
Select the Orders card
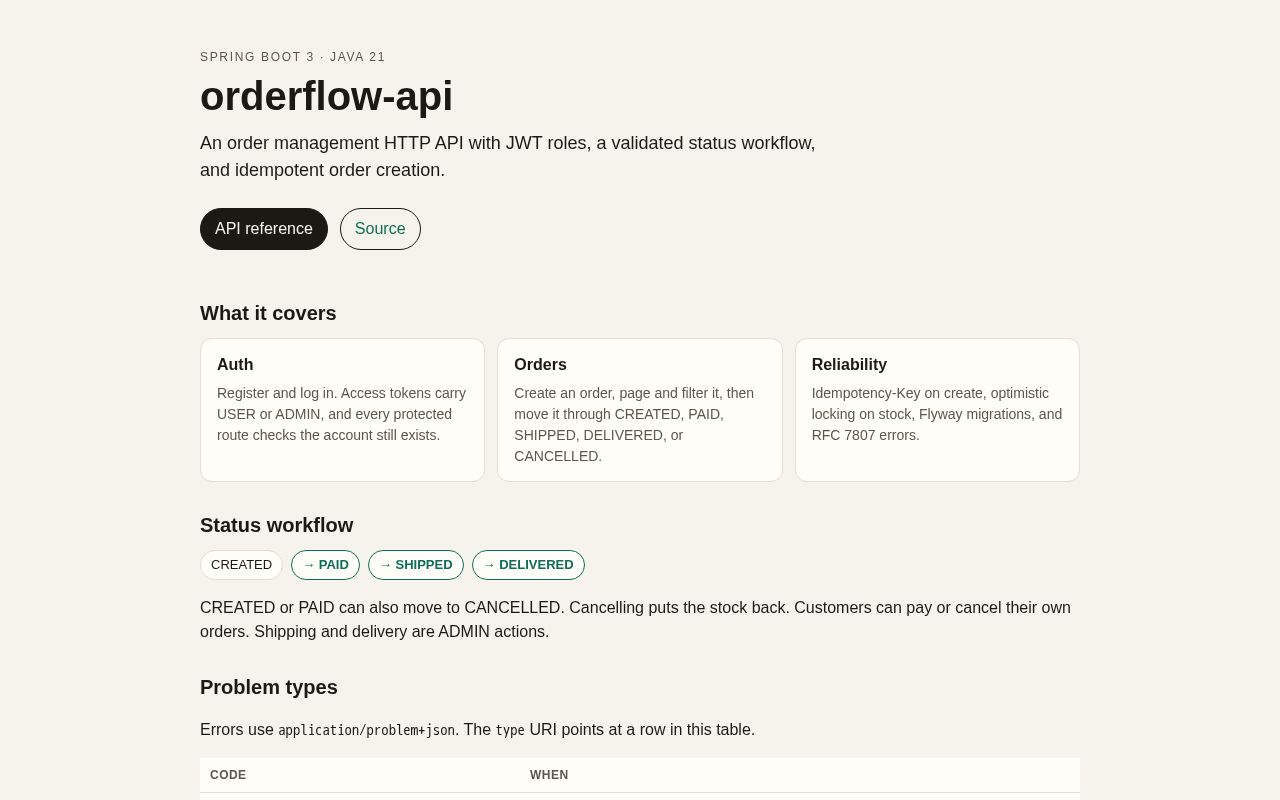point(640,410)
